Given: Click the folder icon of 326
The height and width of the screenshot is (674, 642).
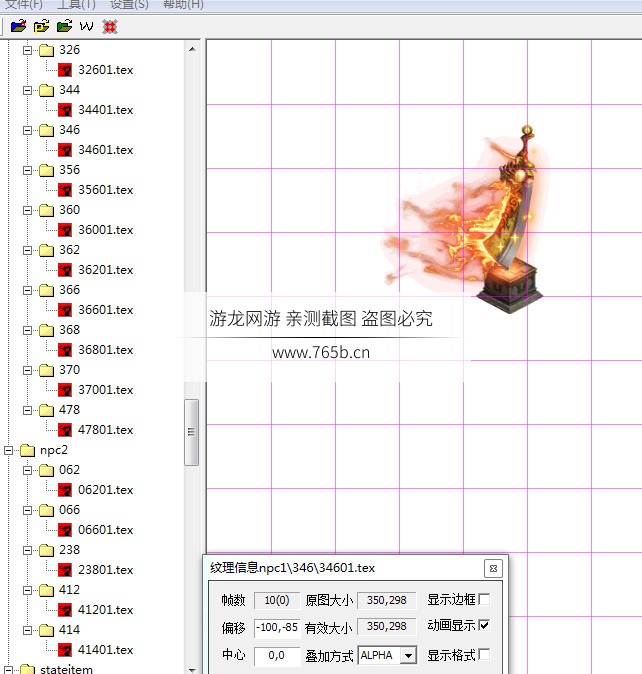Looking at the screenshot, I should pos(46,50).
